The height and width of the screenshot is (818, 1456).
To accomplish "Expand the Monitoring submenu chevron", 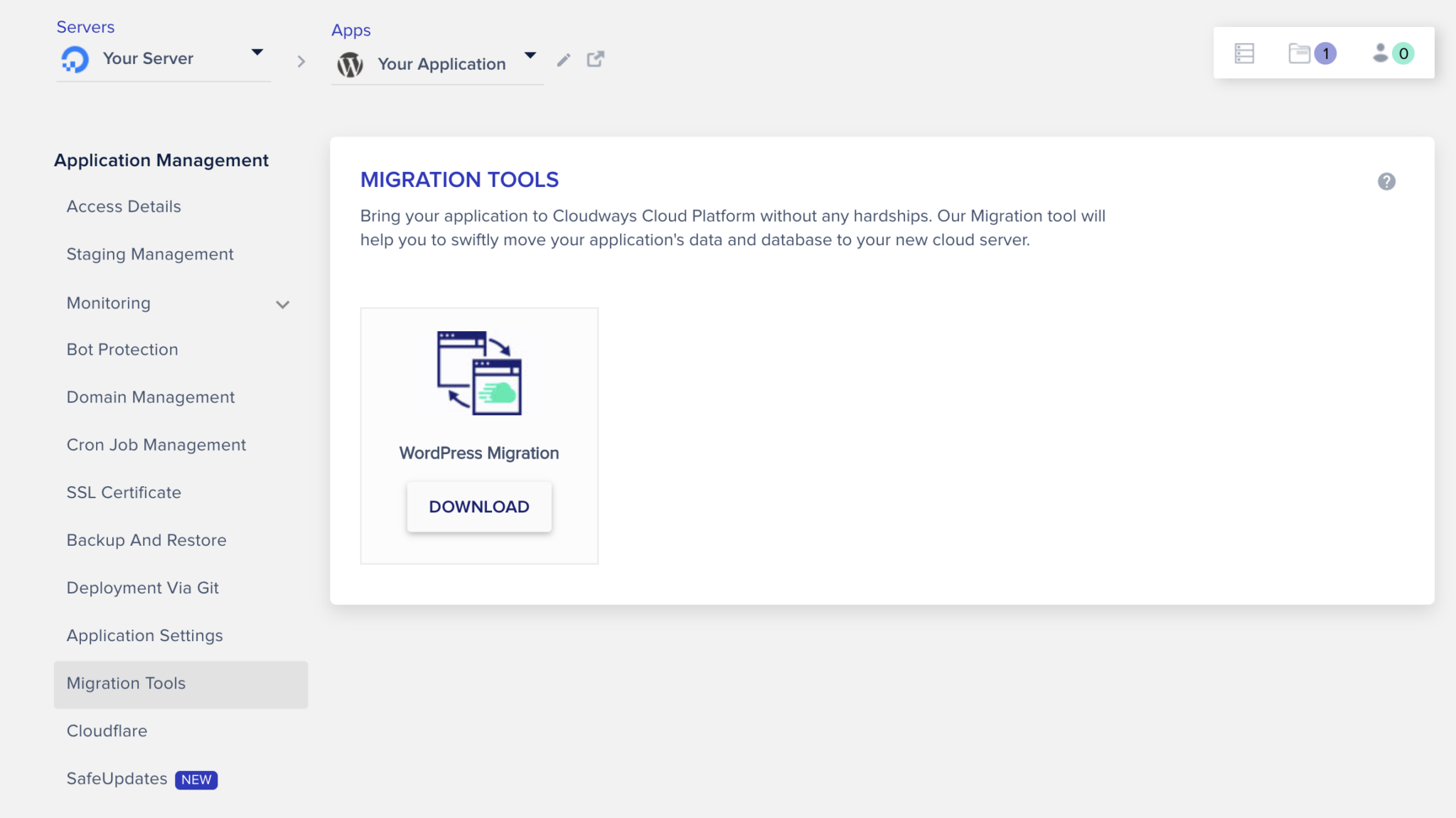I will coord(283,305).
